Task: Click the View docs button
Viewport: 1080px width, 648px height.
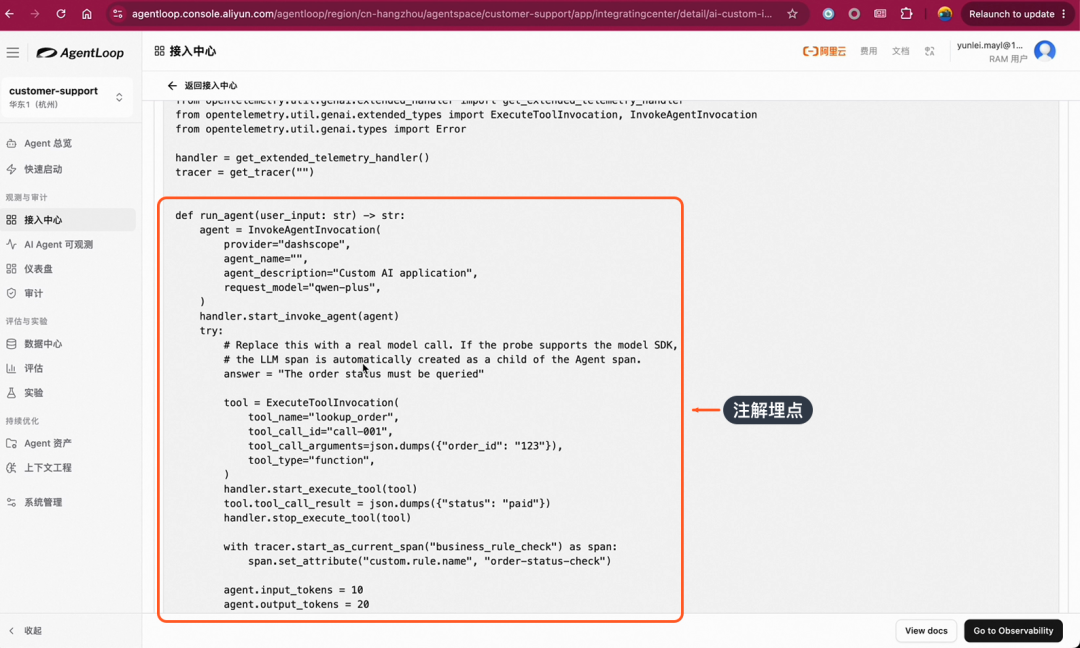Action: [926, 631]
